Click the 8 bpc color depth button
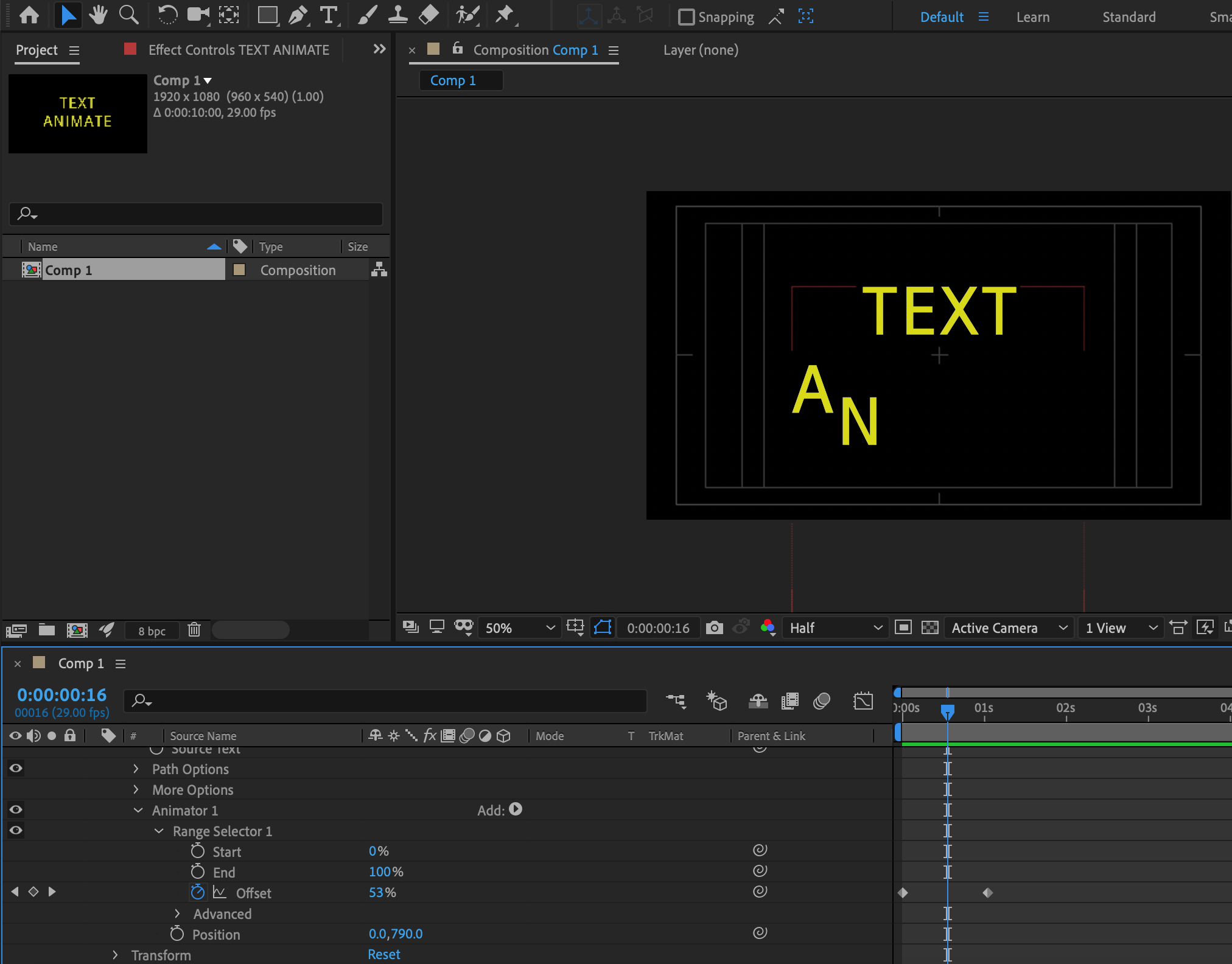This screenshot has width=1232, height=964. click(152, 631)
